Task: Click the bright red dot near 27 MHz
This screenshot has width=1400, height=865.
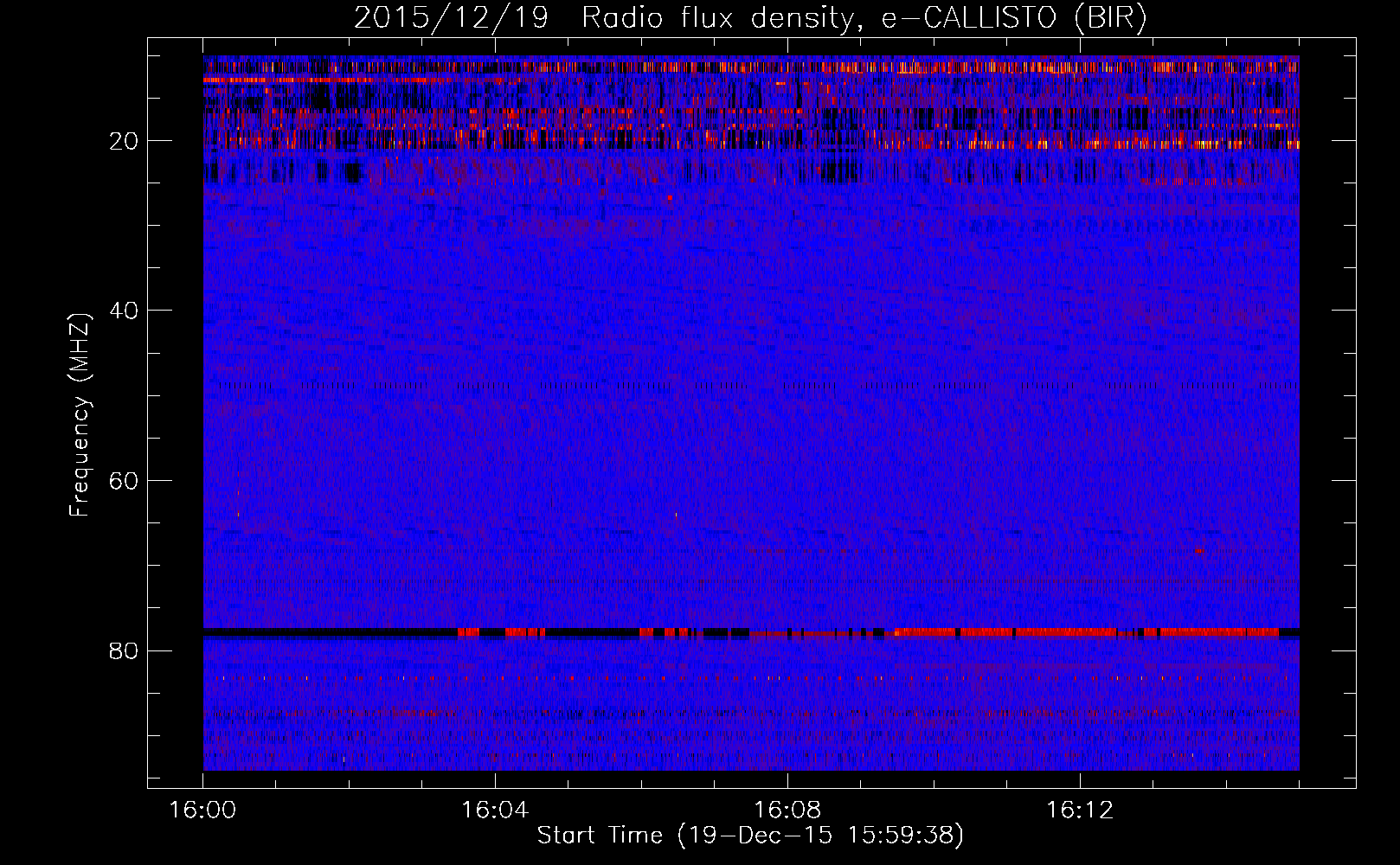Action: point(669,198)
